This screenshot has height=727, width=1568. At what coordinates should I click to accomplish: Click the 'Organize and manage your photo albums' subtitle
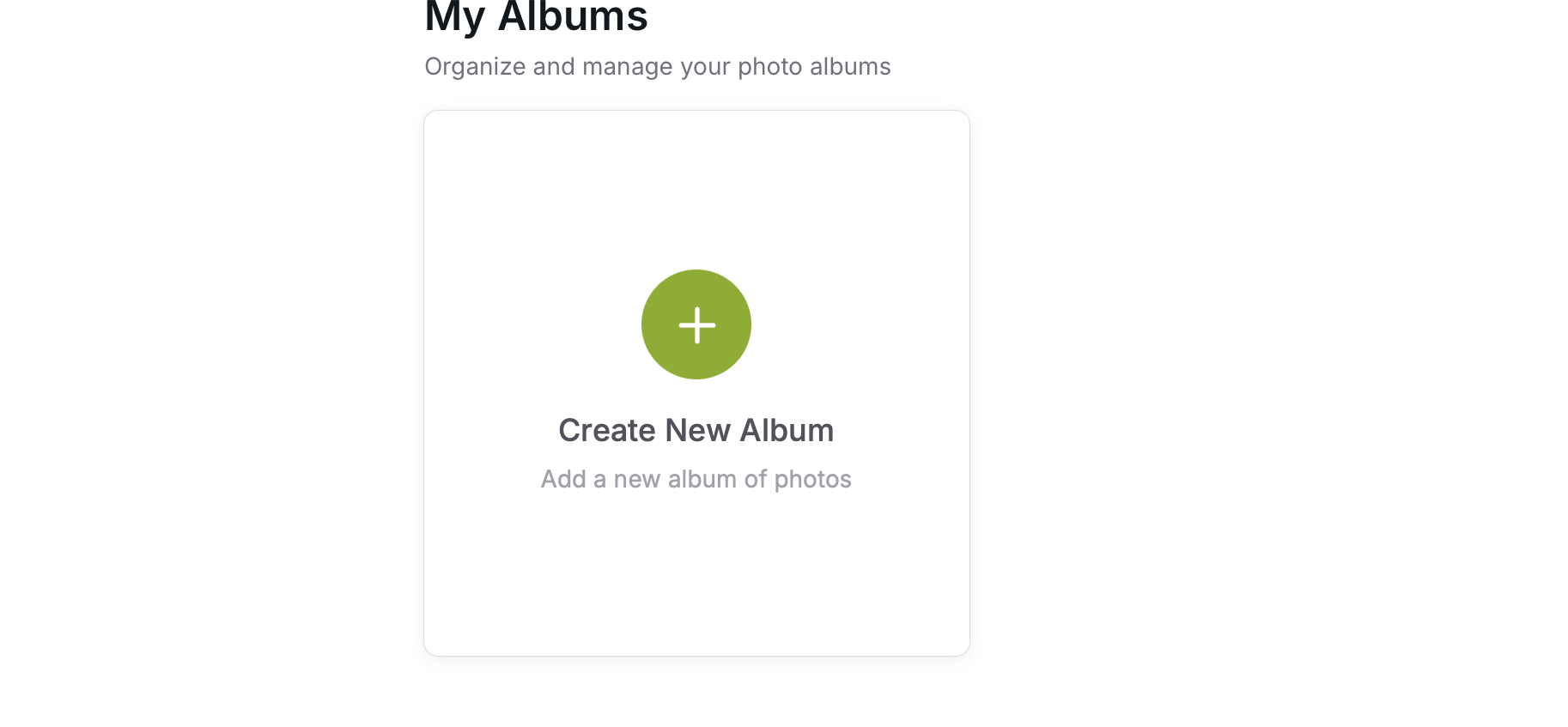[x=657, y=67]
